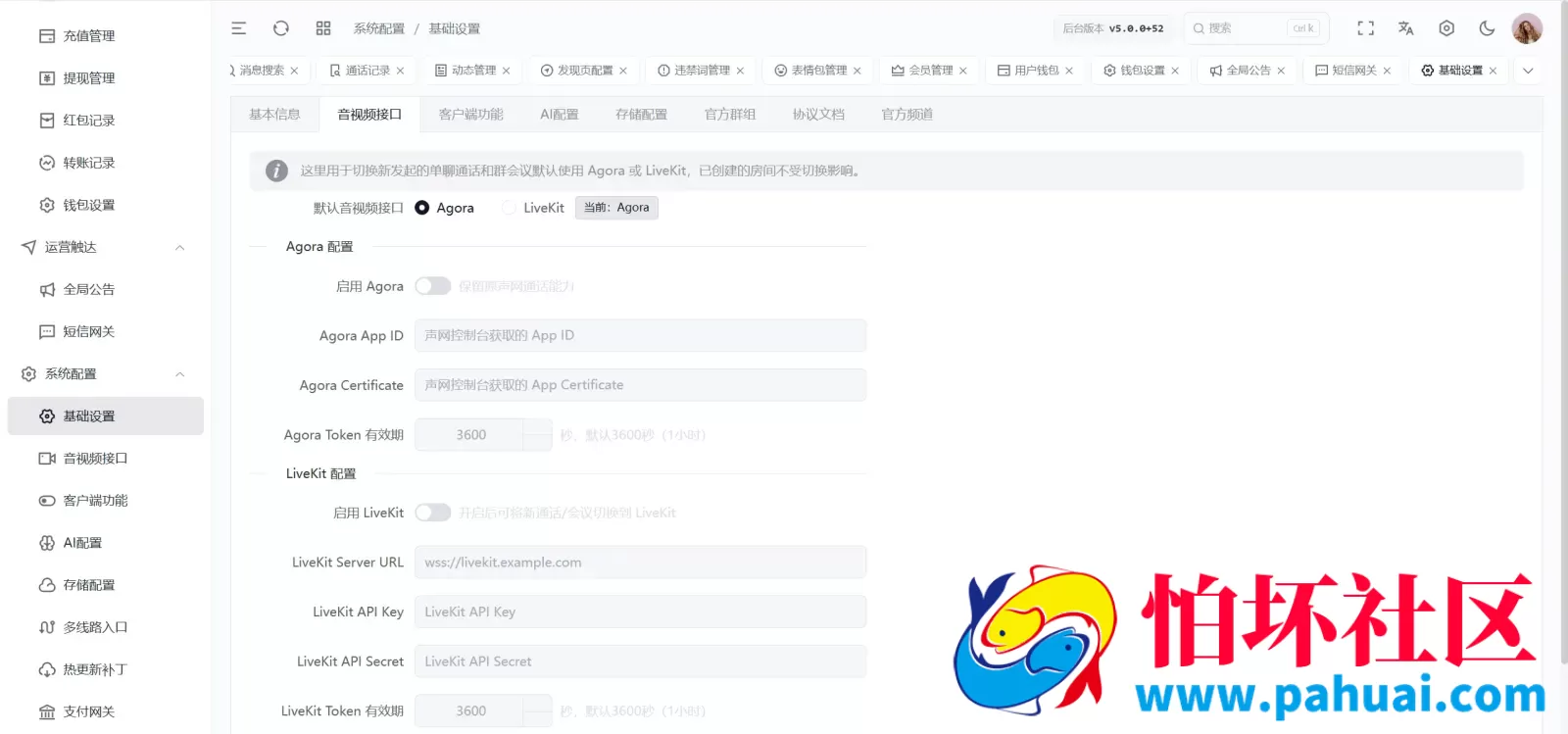This screenshot has width=1568, height=734.
Task: Open AI配置 in the sidebar
Action: (x=106, y=542)
